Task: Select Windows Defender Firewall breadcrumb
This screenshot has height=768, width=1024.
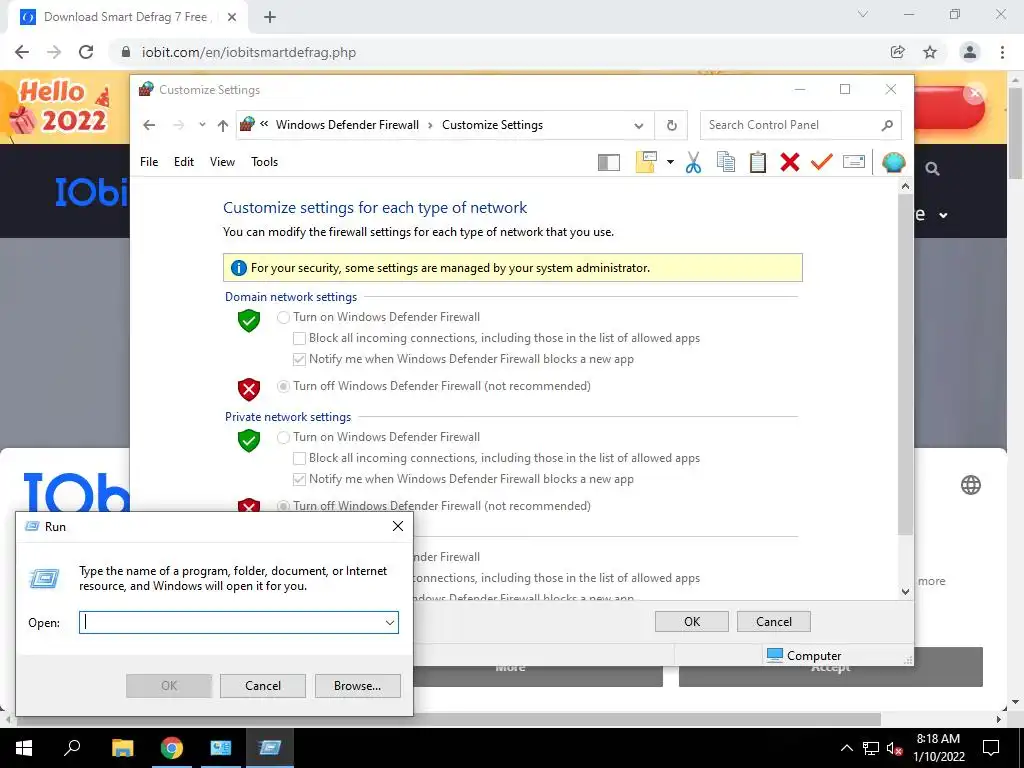Action: (x=347, y=125)
